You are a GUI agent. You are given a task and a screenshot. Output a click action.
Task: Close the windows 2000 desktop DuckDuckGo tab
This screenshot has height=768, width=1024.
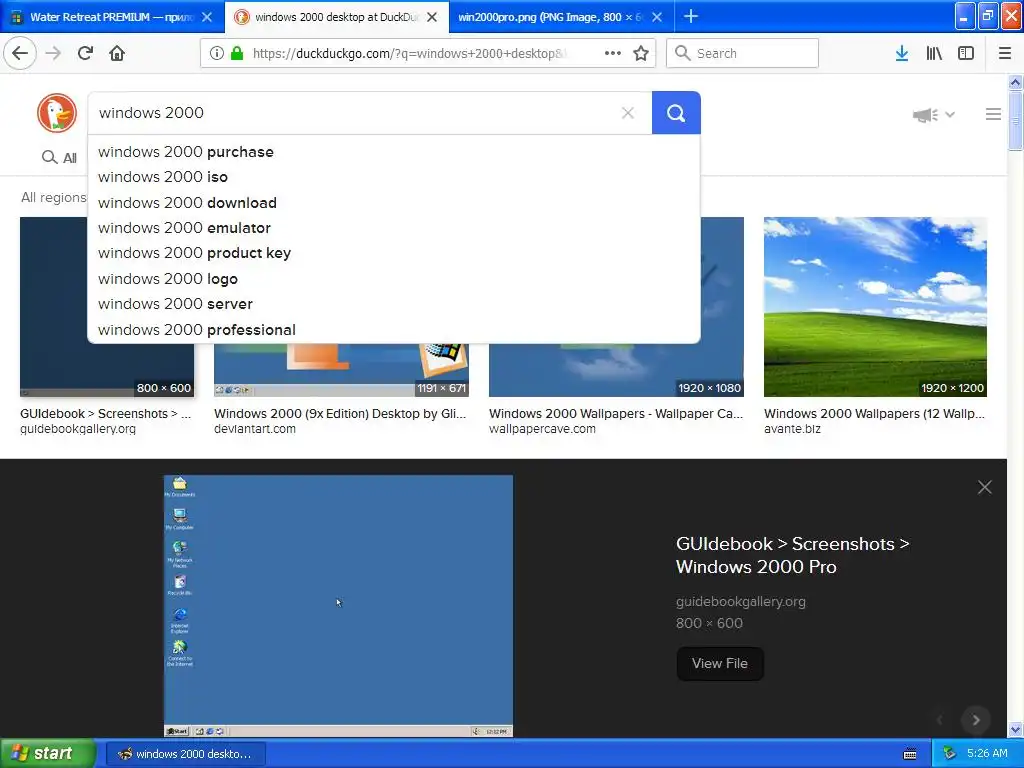pyautogui.click(x=432, y=17)
